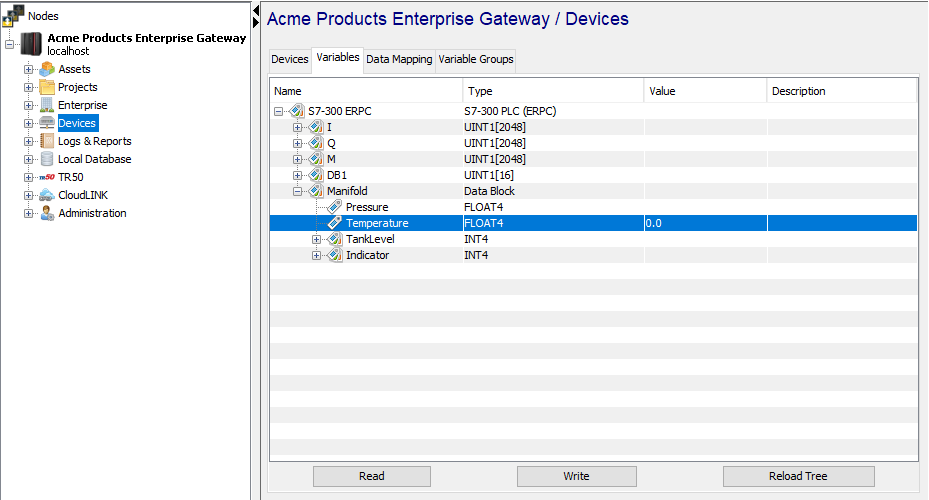The image size is (929, 500).
Task: Open the Variable Groups tab
Action: 476,59
